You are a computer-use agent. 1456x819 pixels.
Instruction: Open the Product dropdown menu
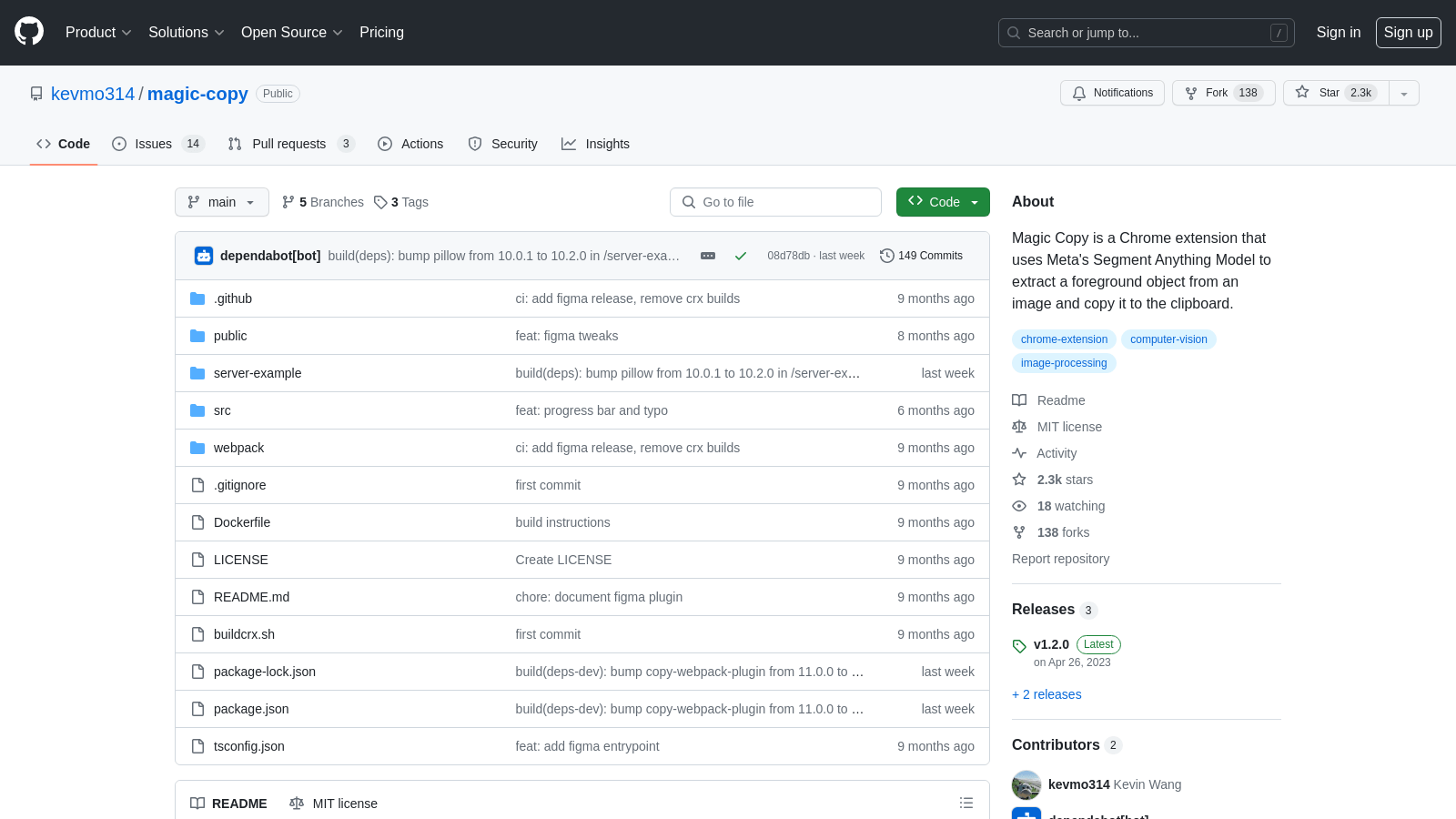click(x=98, y=32)
